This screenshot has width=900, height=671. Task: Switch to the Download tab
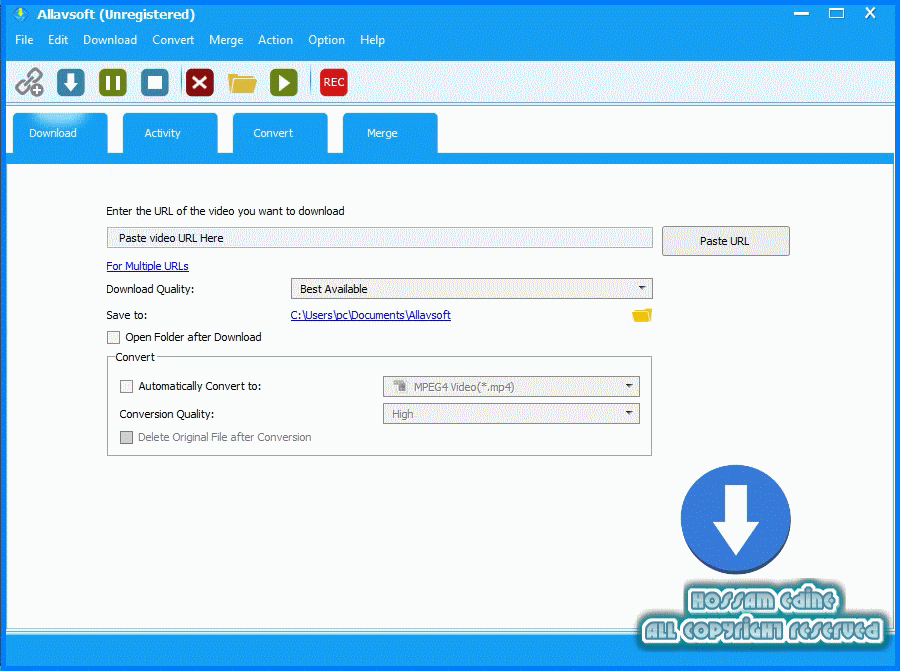pos(60,133)
